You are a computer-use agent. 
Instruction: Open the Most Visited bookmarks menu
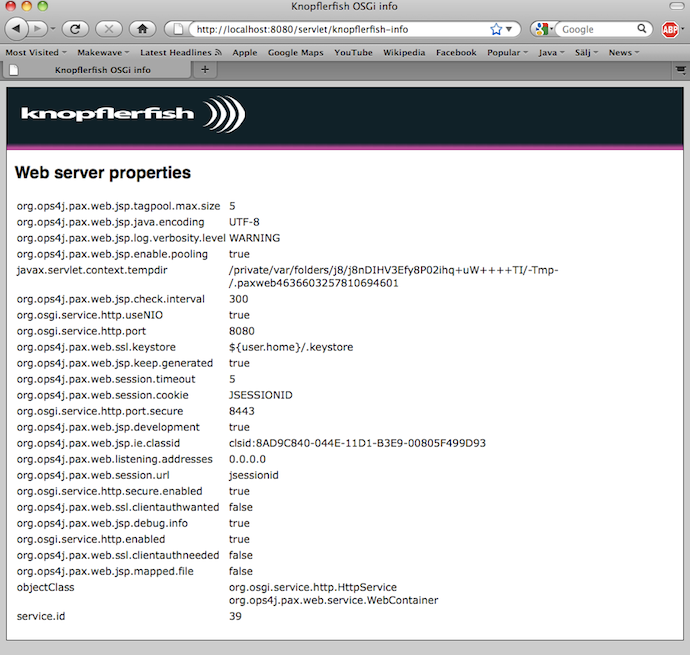tap(36, 52)
